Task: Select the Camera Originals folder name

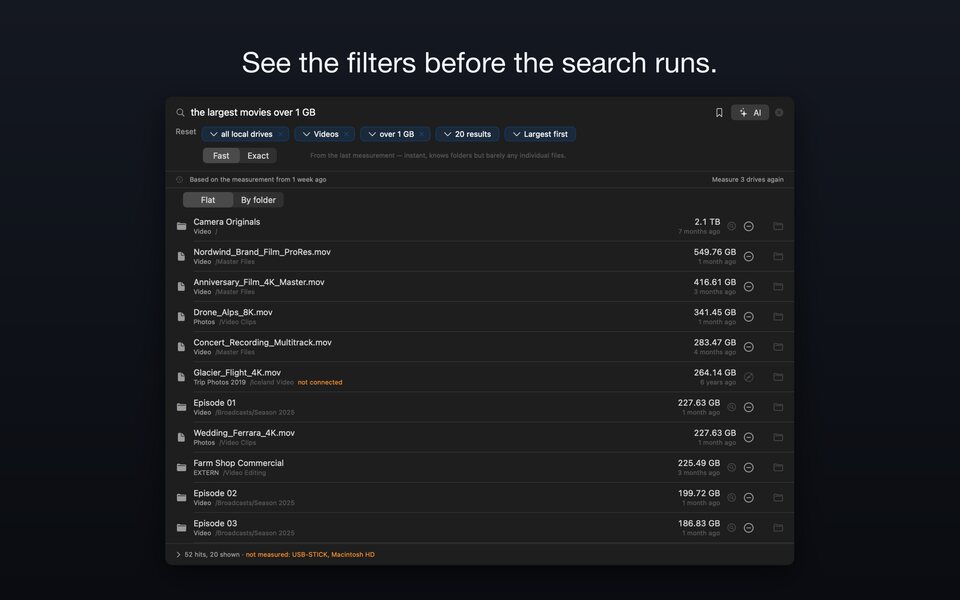Action: (x=227, y=222)
